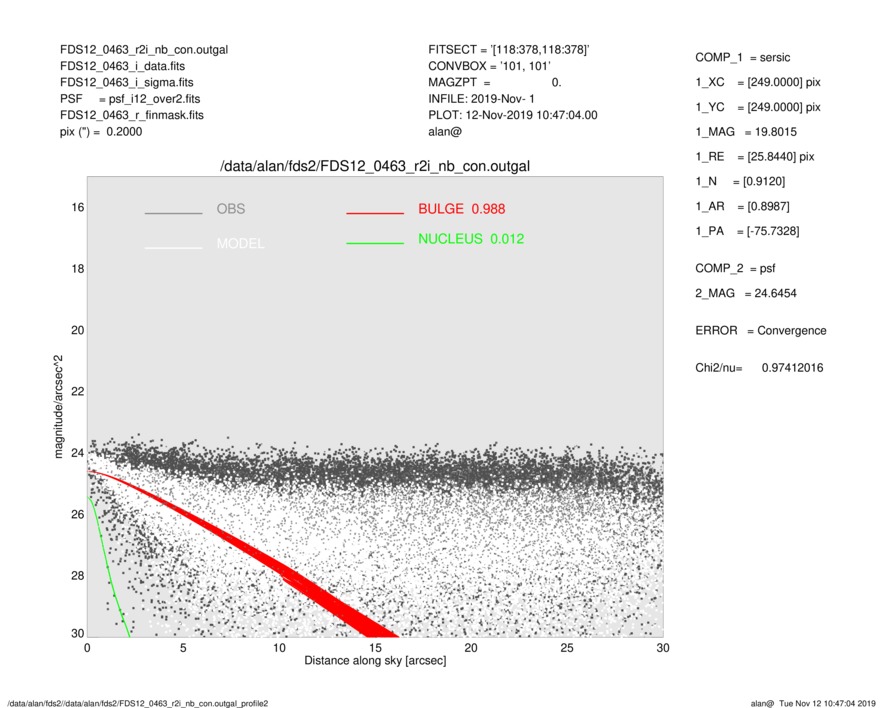The height and width of the screenshot is (708, 885).
Task: Click the 1_MAG = 19.8015 entry
Action: (746, 132)
